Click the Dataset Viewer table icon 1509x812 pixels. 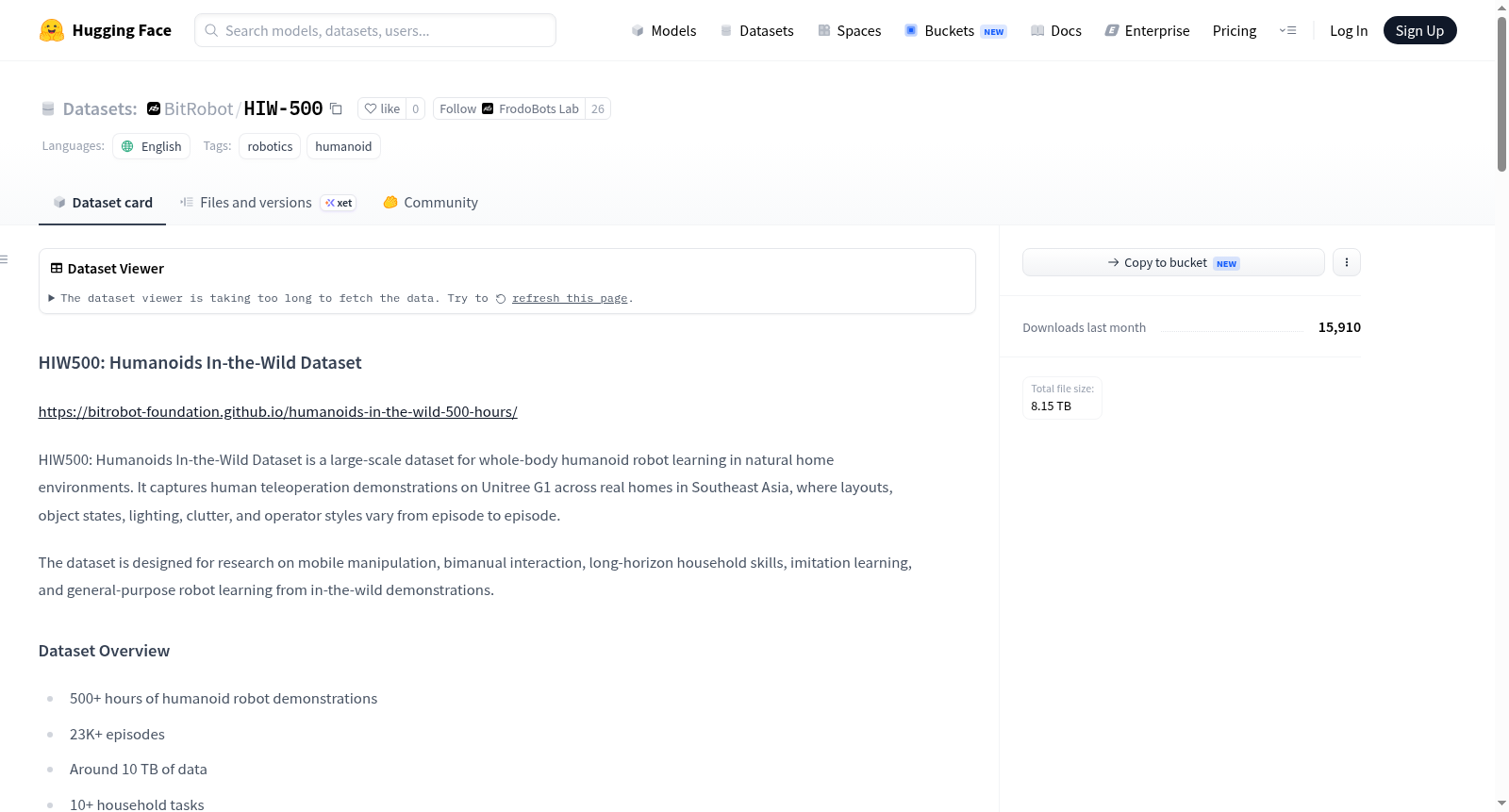pyautogui.click(x=57, y=269)
